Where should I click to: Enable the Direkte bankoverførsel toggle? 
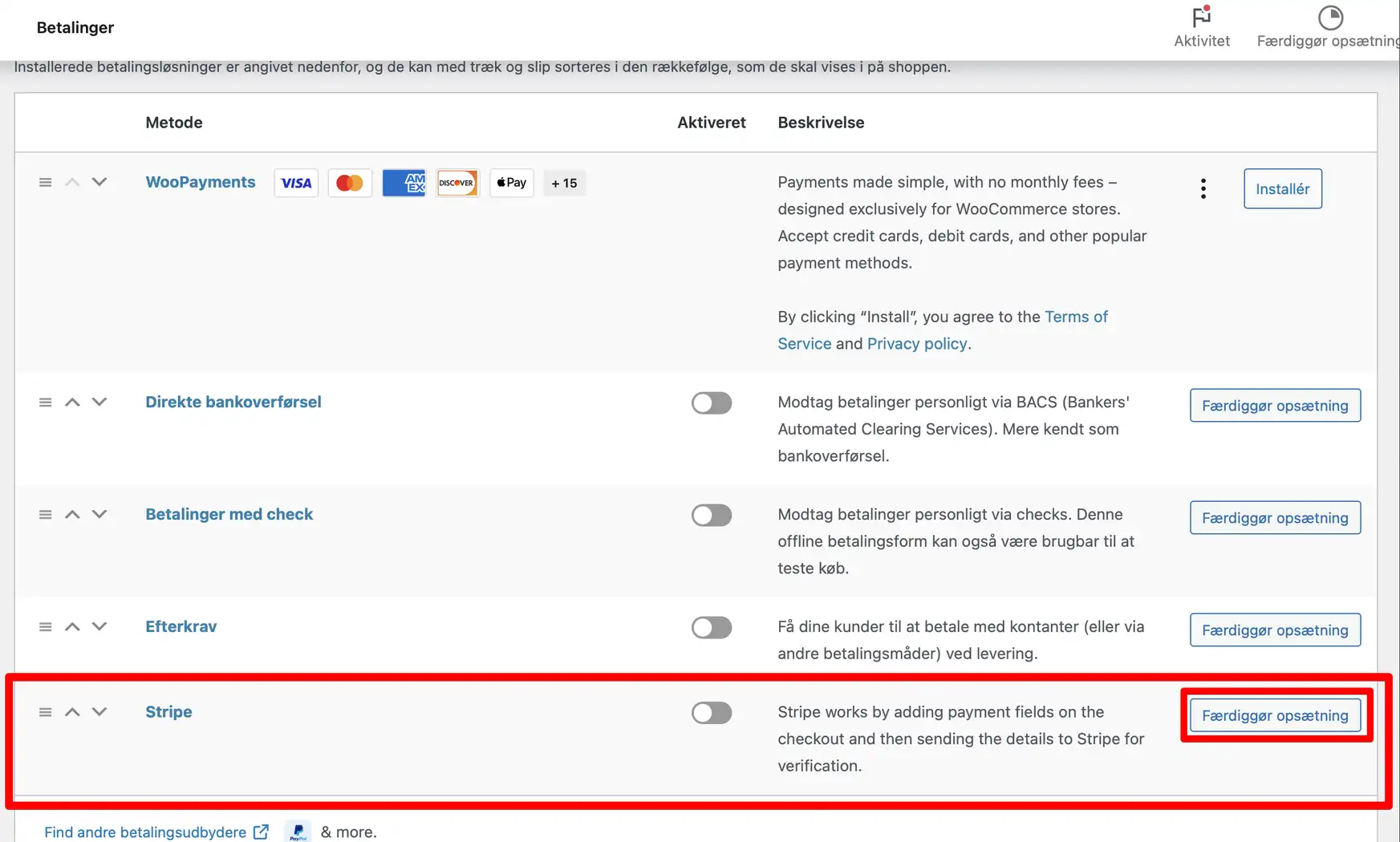coord(711,403)
